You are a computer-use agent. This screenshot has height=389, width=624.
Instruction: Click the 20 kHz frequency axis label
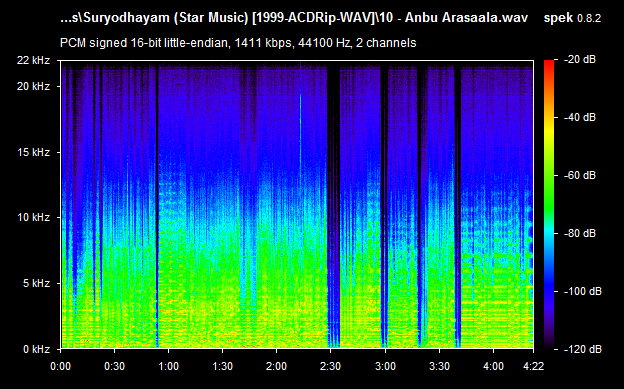pos(33,86)
